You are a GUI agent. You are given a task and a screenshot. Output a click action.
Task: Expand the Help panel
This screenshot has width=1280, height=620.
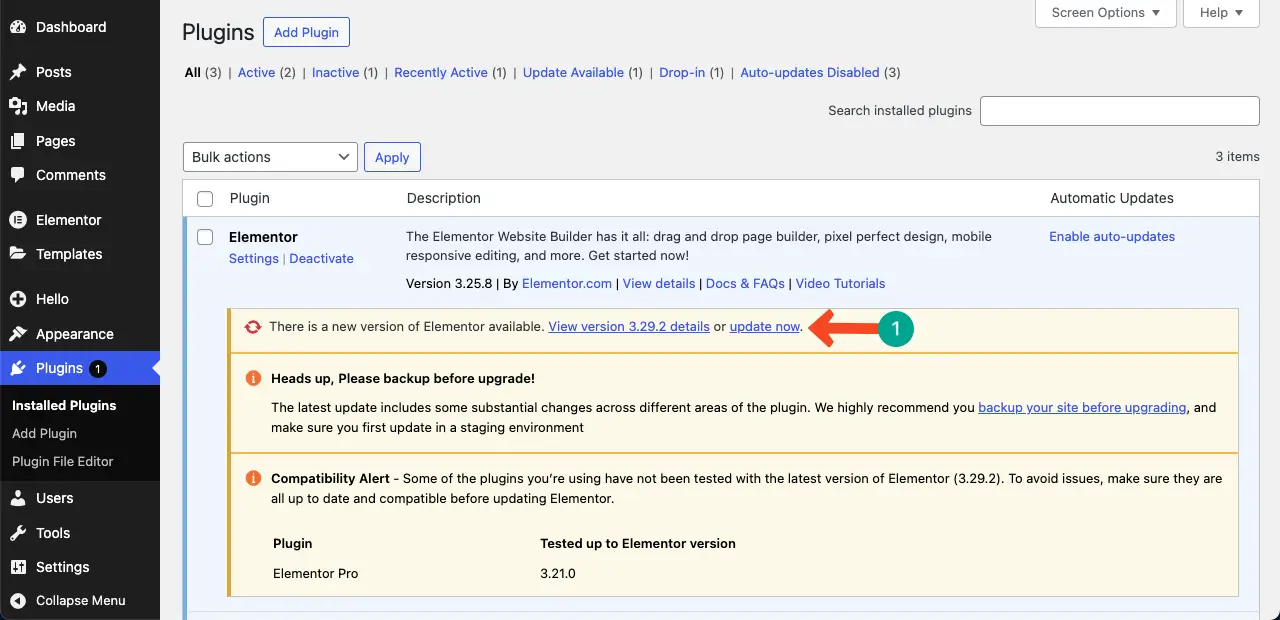tap(1221, 13)
